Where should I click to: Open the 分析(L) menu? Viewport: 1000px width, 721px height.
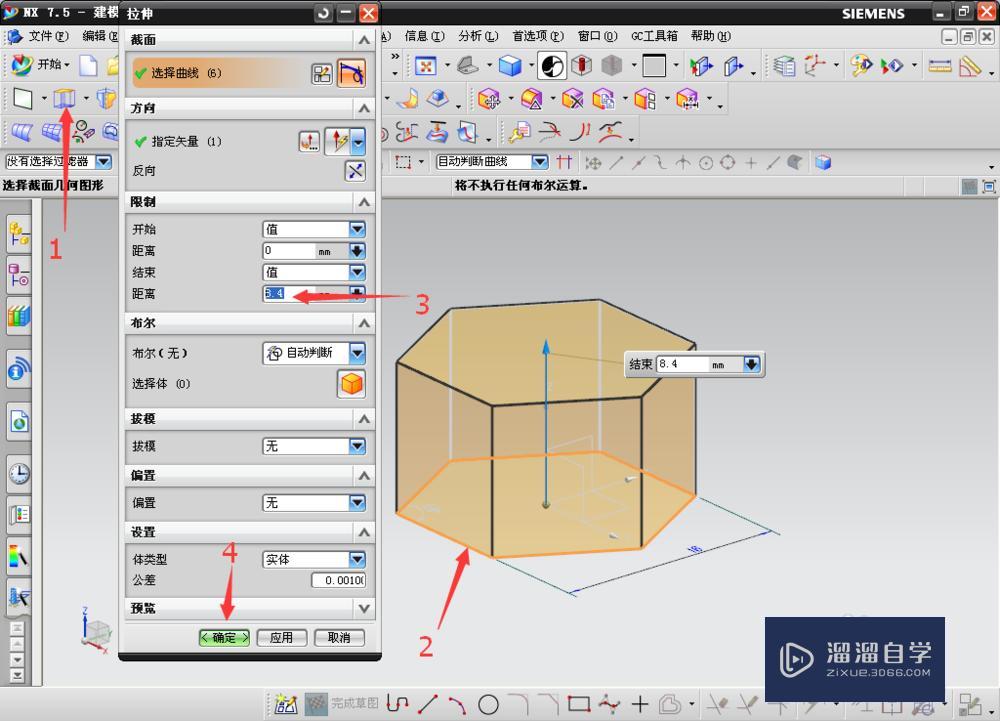[478, 36]
